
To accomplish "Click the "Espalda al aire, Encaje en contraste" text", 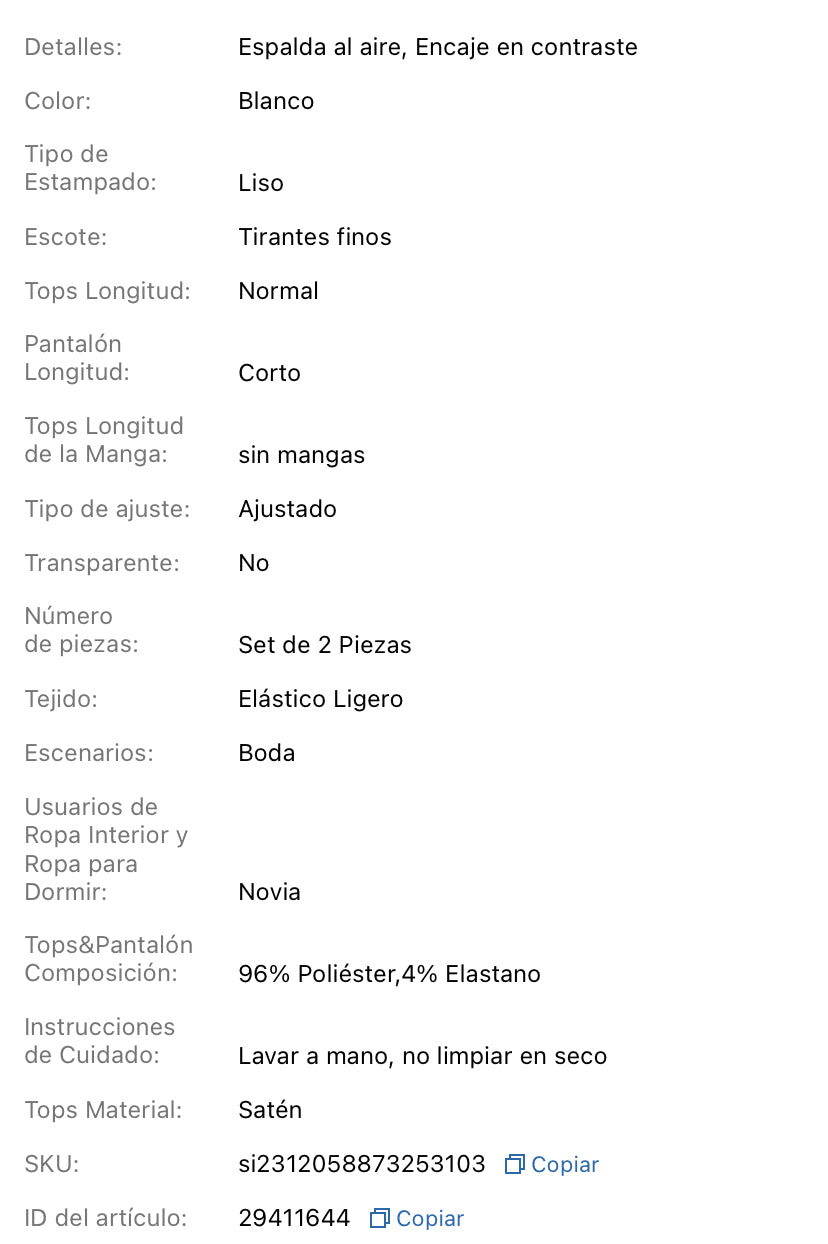I will point(438,47).
